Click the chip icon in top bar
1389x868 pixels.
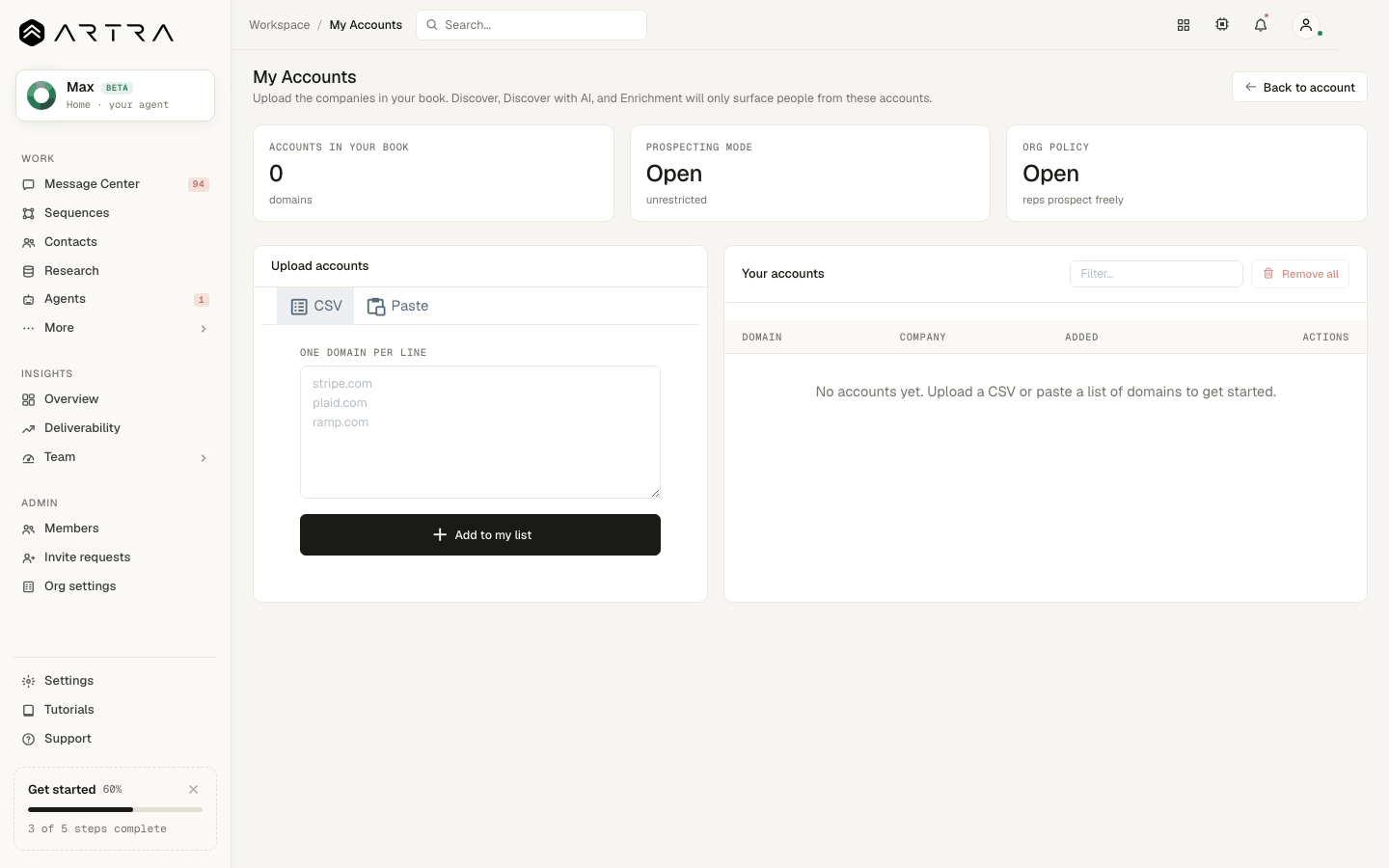tap(1222, 25)
